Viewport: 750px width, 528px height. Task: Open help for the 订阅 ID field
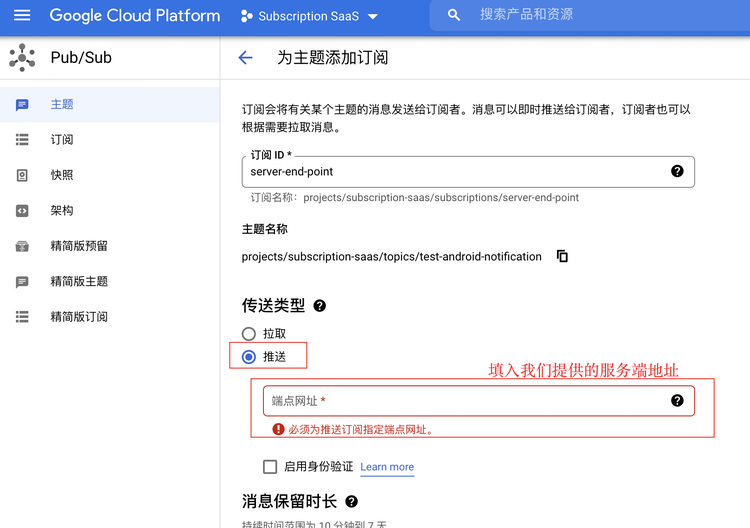[677, 171]
